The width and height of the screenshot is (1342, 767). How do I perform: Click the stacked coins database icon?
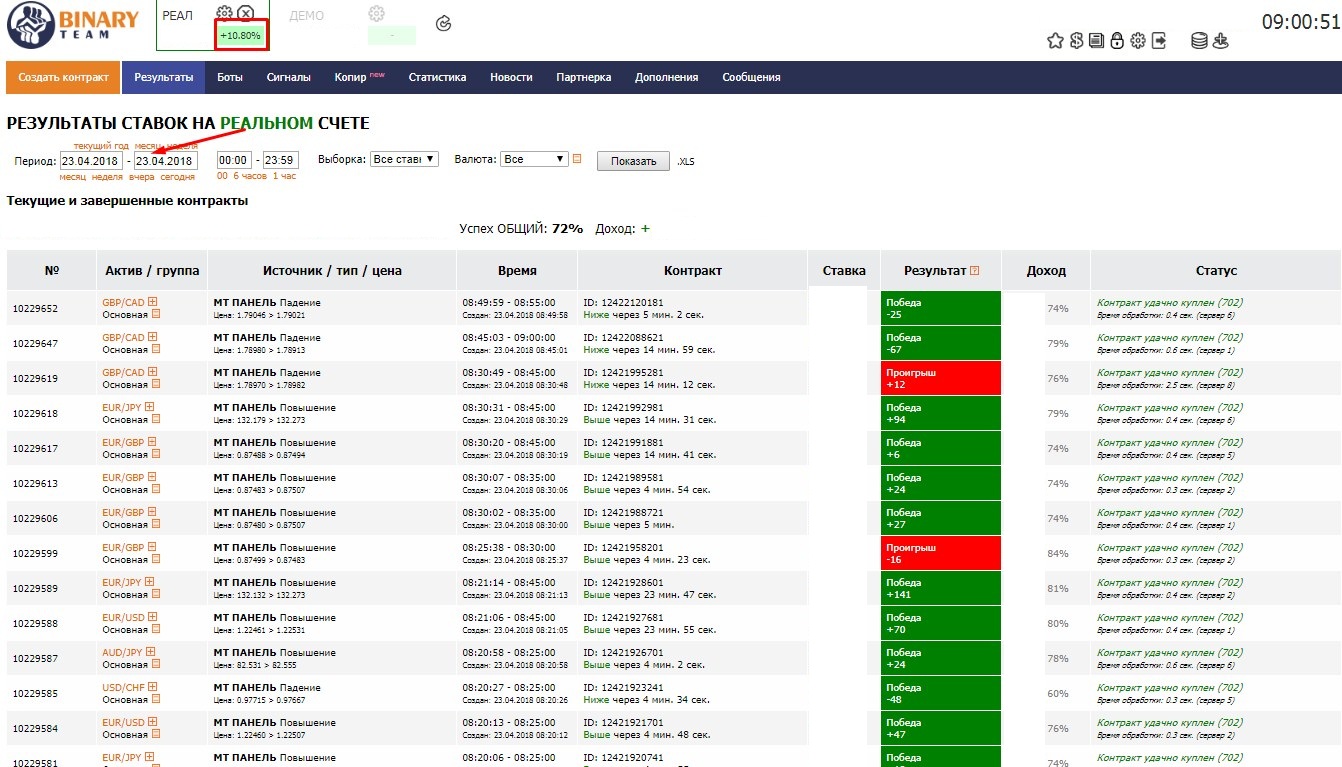pos(1199,41)
